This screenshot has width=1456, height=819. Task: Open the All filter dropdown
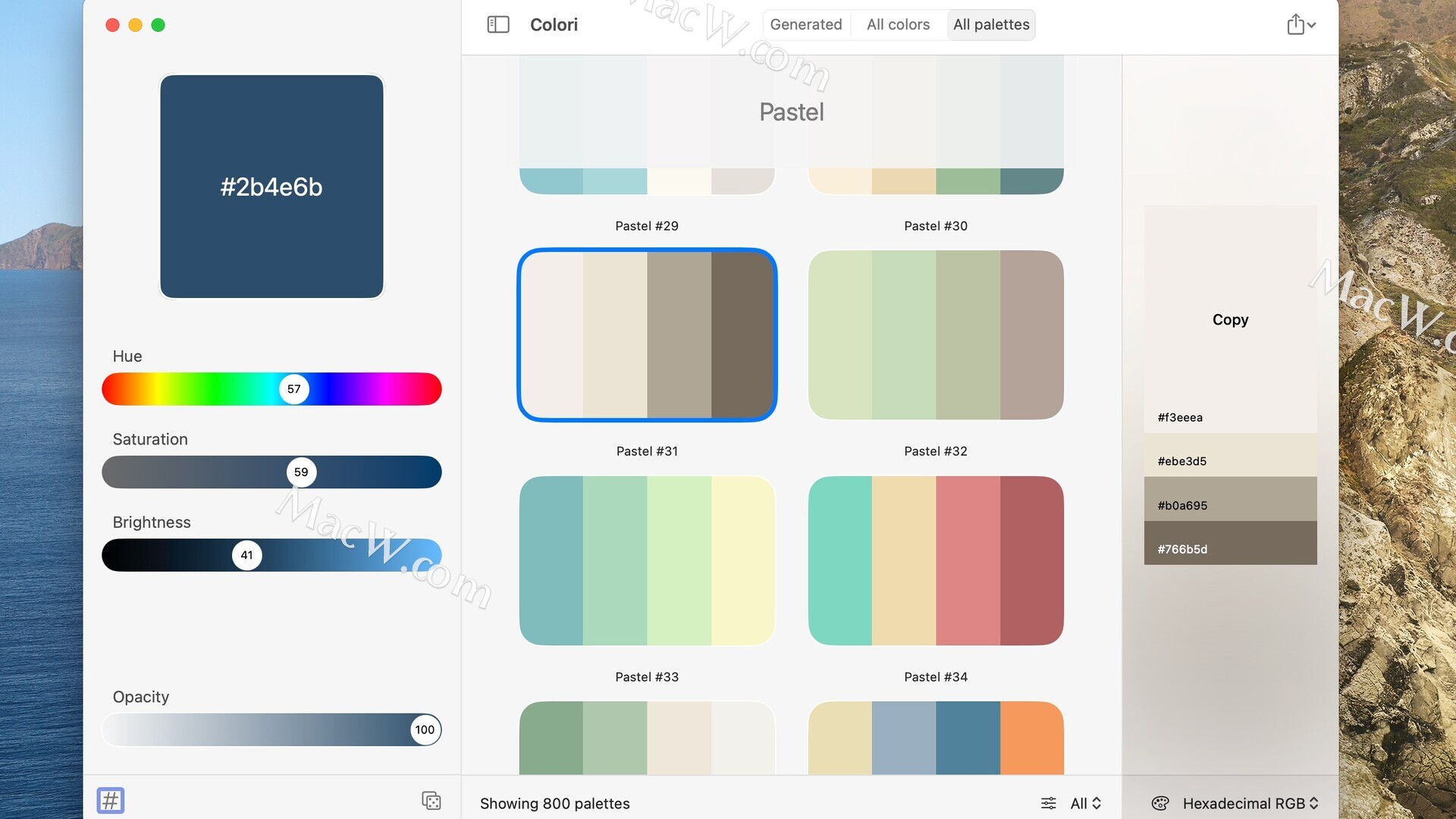tap(1086, 803)
